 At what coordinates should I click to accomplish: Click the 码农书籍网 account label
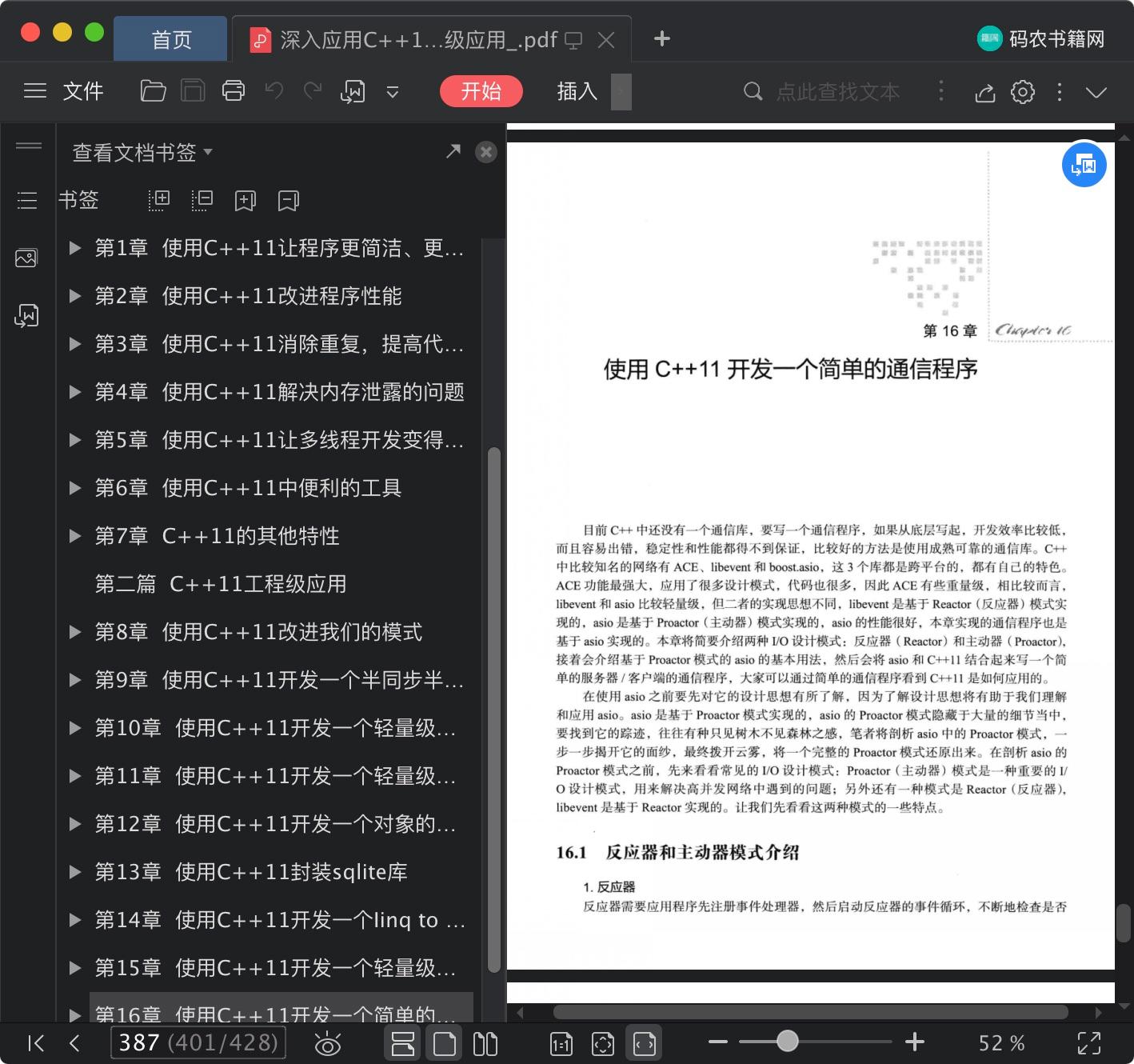coord(1056,39)
